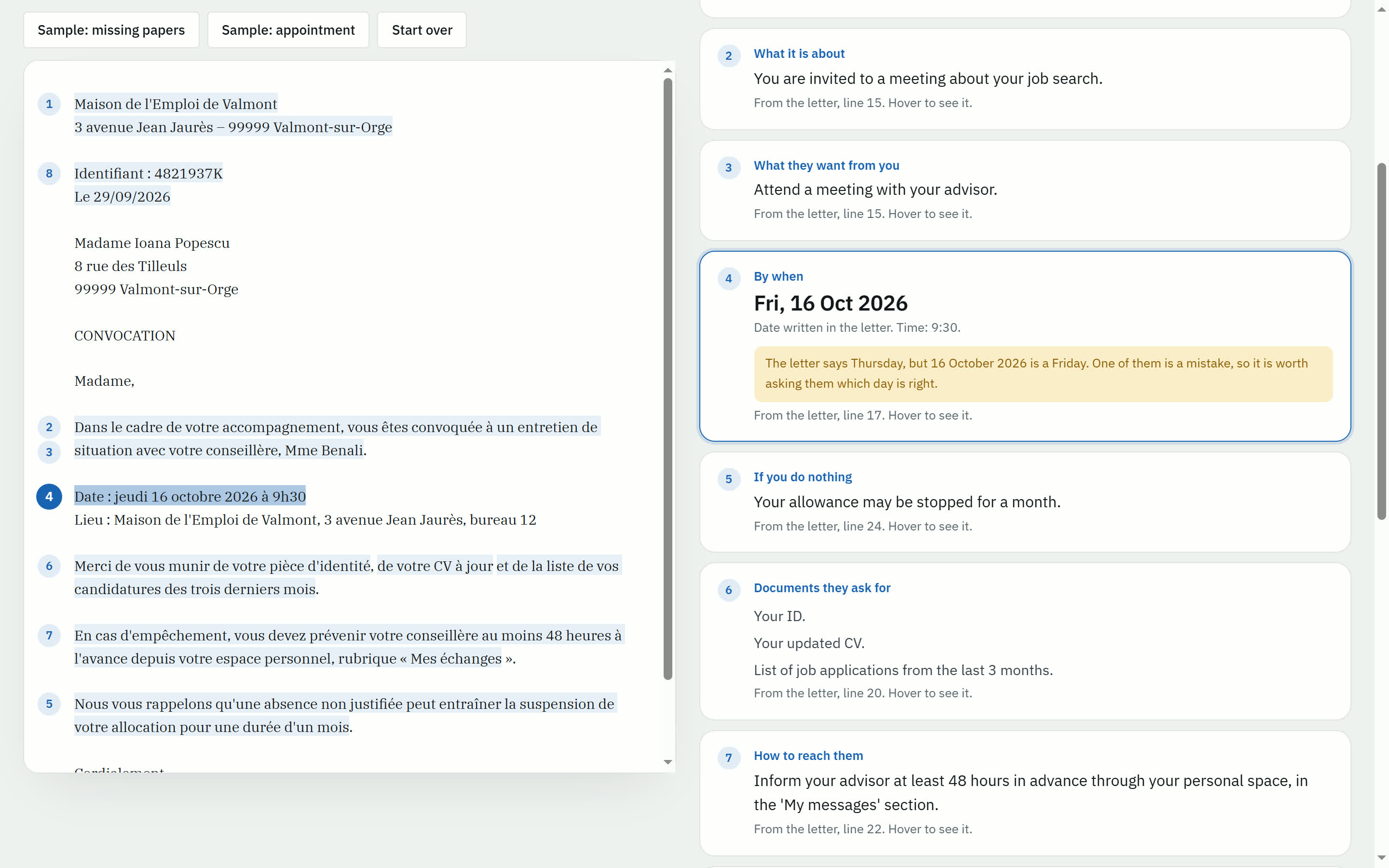The height and width of the screenshot is (868, 1389).
Task: Click badge 3 on 'What they want from you' card
Action: (729, 168)
